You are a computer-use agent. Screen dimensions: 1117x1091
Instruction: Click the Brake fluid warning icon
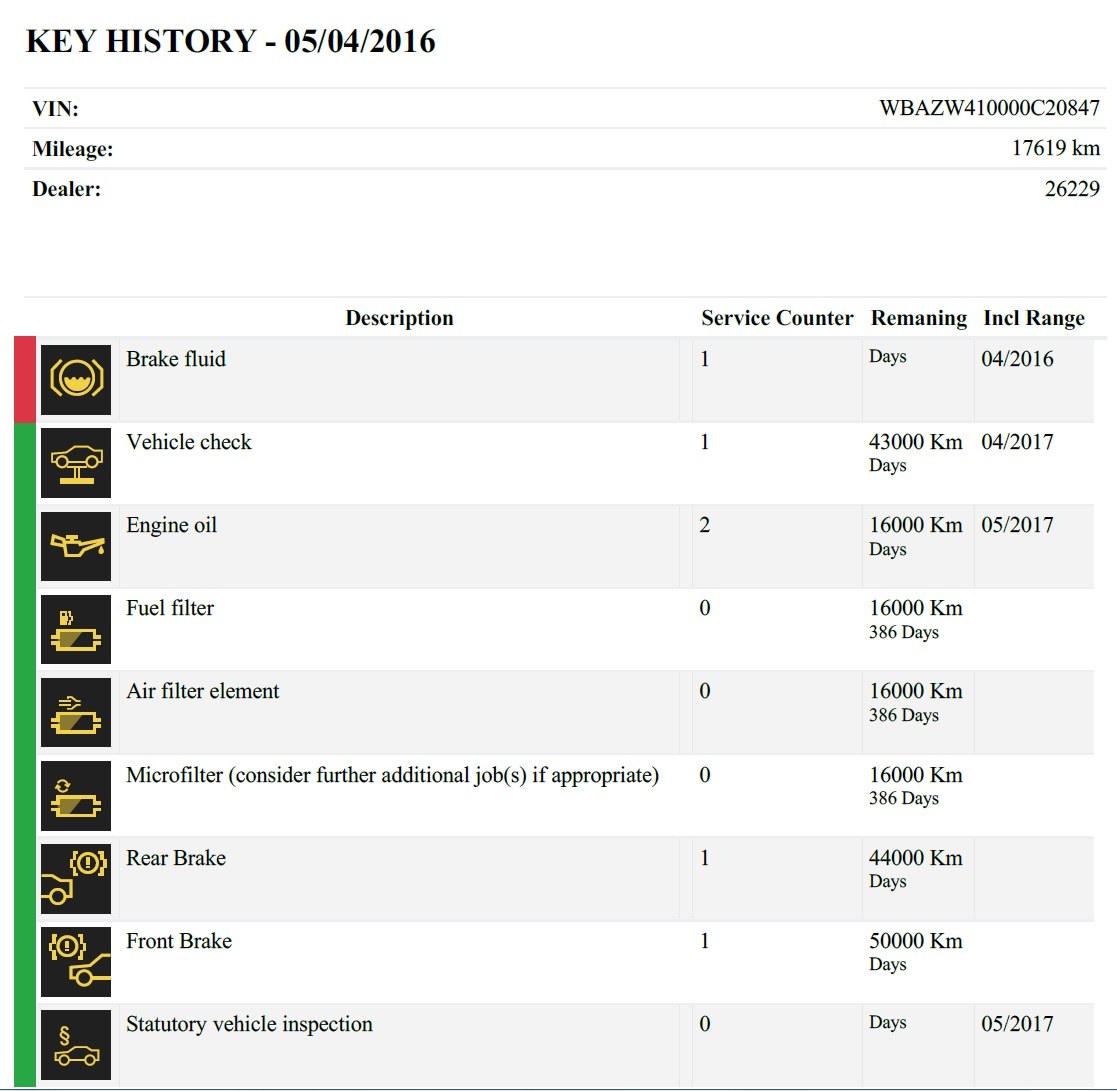coord(76,380)
